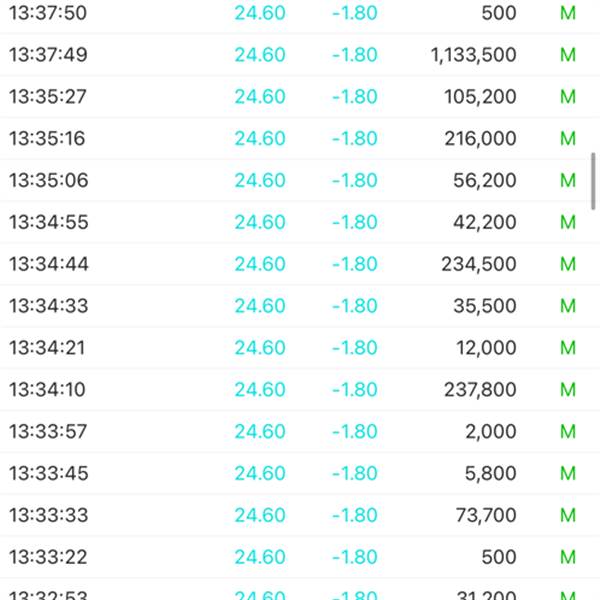The width and height of the screenshot is (600, 600).
Task: Tap the 105,200 volume entry
Action: (x=480, y=96)
